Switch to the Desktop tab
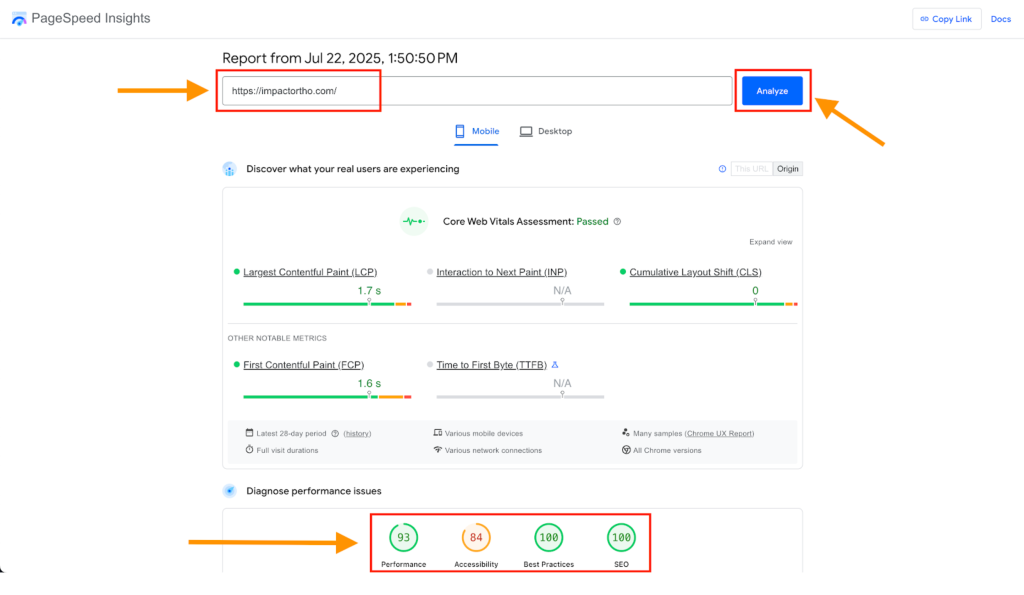The image size is (1024, 595). click(x=546, y=131)
